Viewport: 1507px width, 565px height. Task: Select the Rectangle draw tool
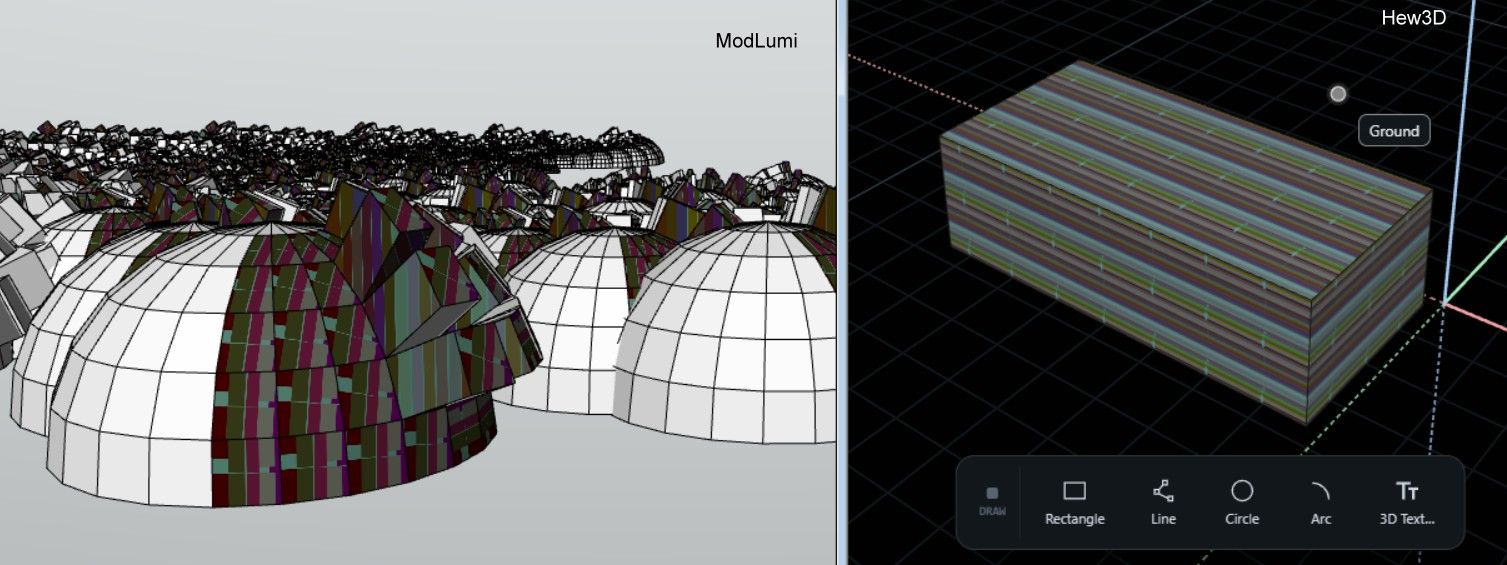click(1074, 502)
